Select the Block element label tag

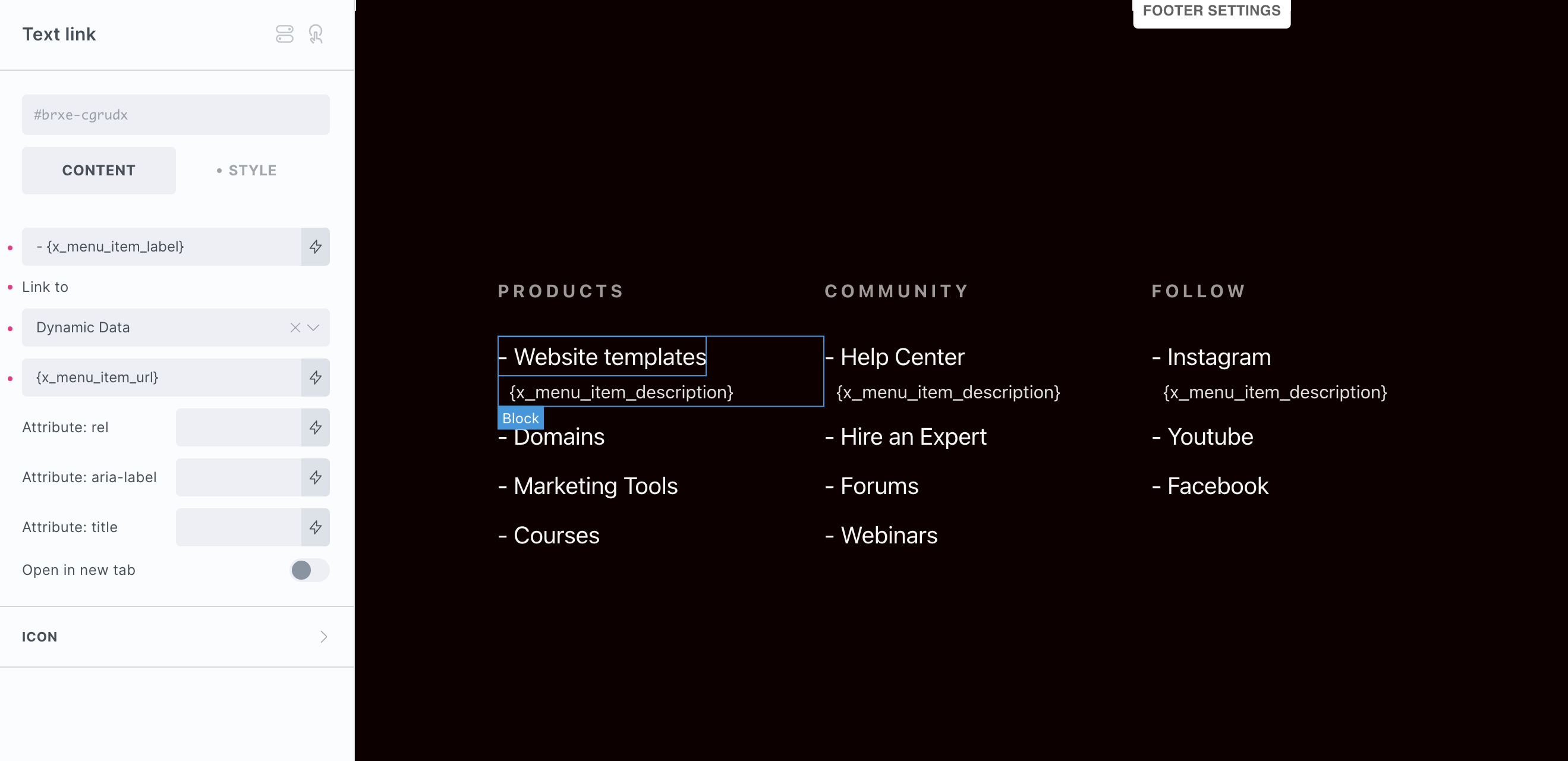click(x=521, y=418)
